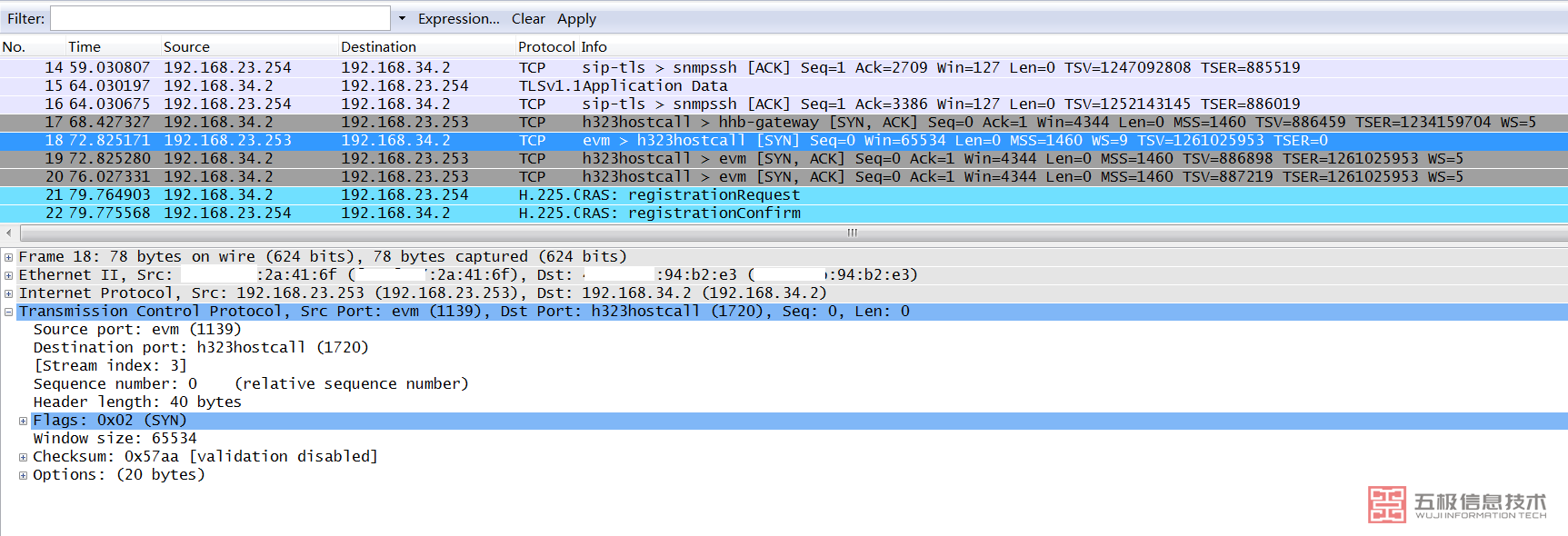Select the Flags: 0x02 (SYN) line
1568x536 pixels.
800,421
